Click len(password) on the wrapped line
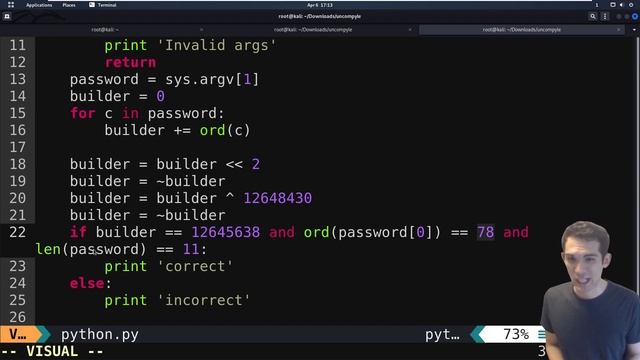The image size is (640, 360). [x=91, y=249]
